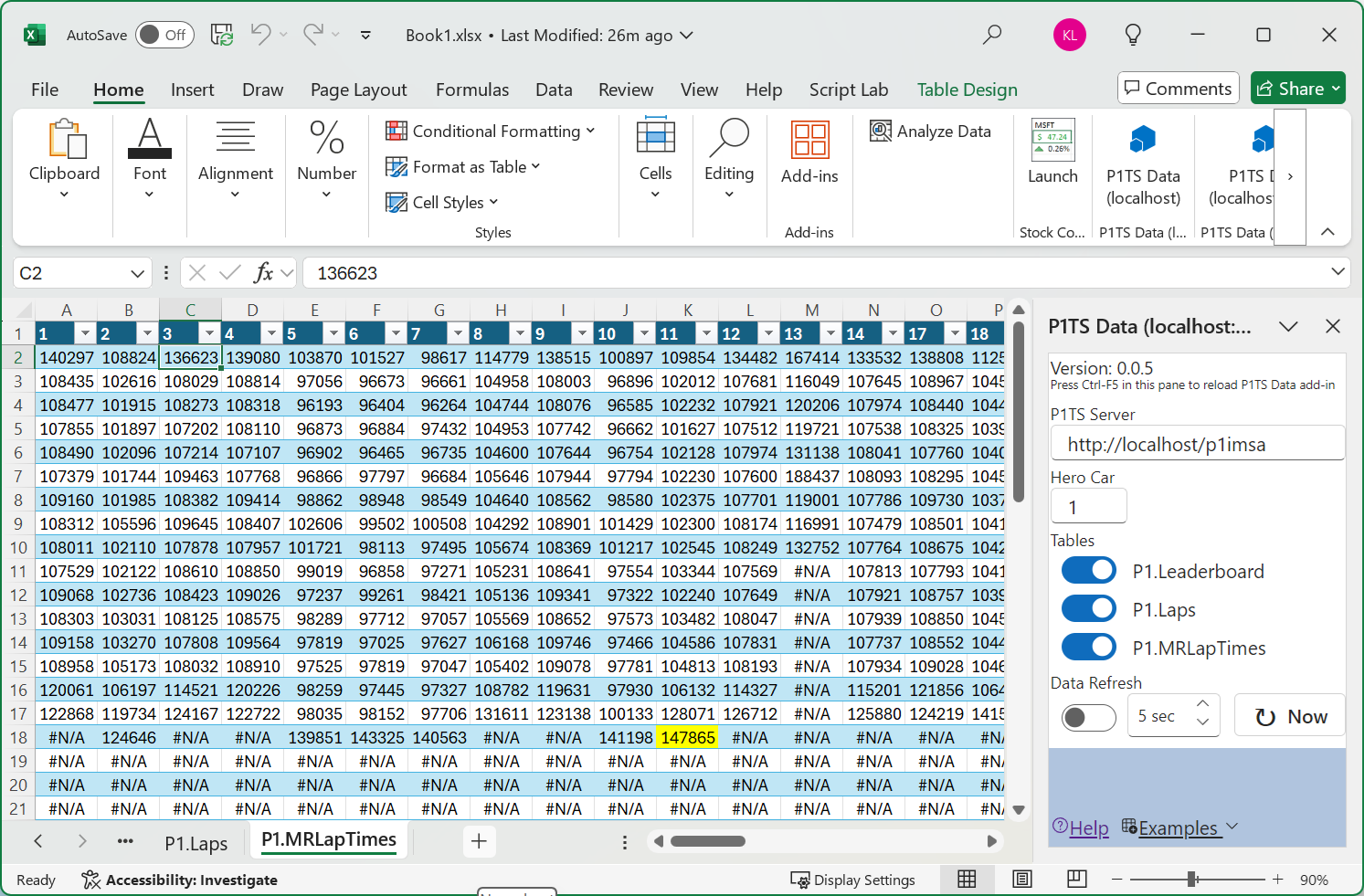
Task: Zoom out with the minus button
Action: click(x=1116, y=879)
